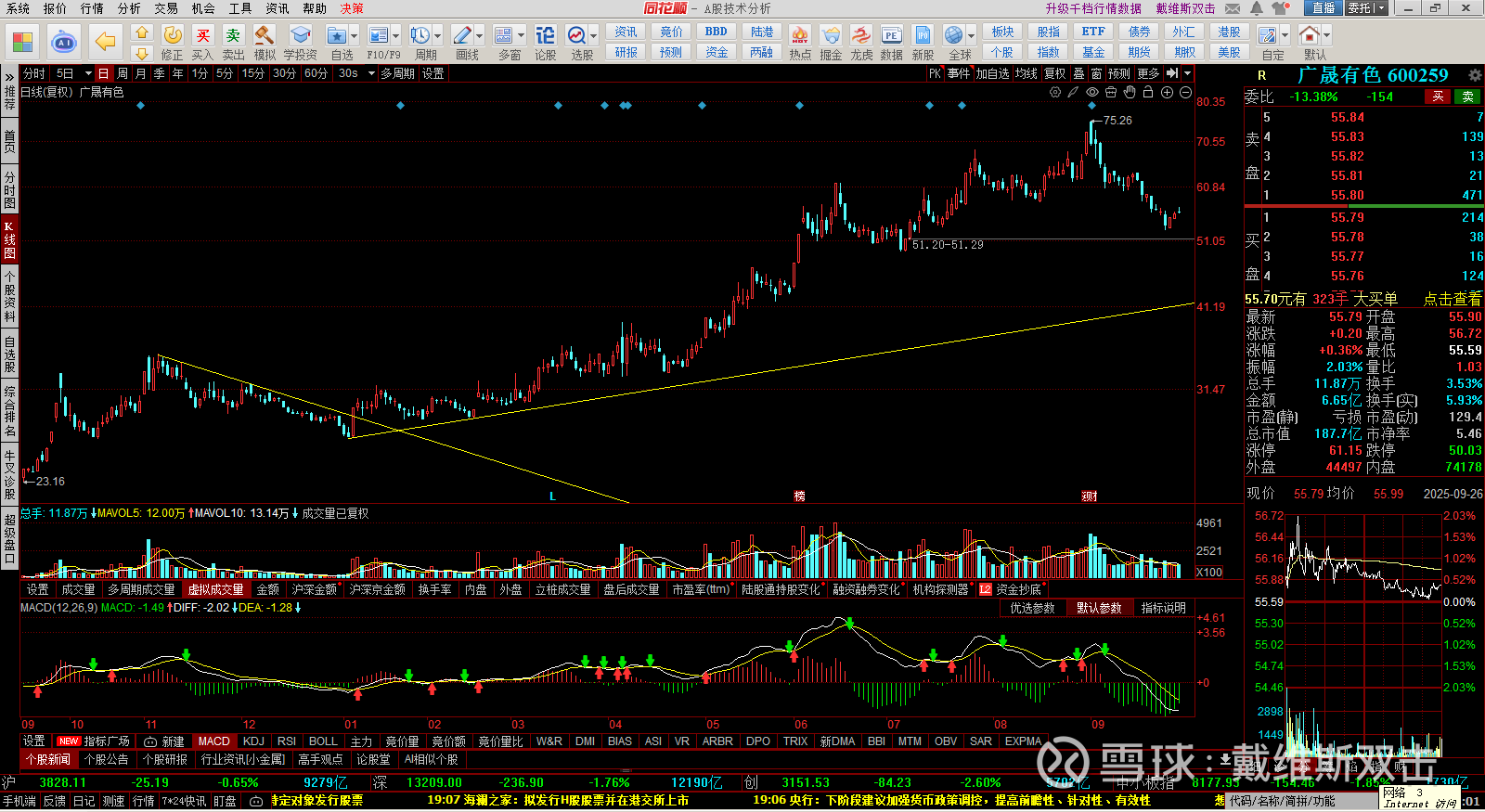Open the 分析 menu in menu bar
This screenshot has width=1485, height=812.
pos(129,8)
